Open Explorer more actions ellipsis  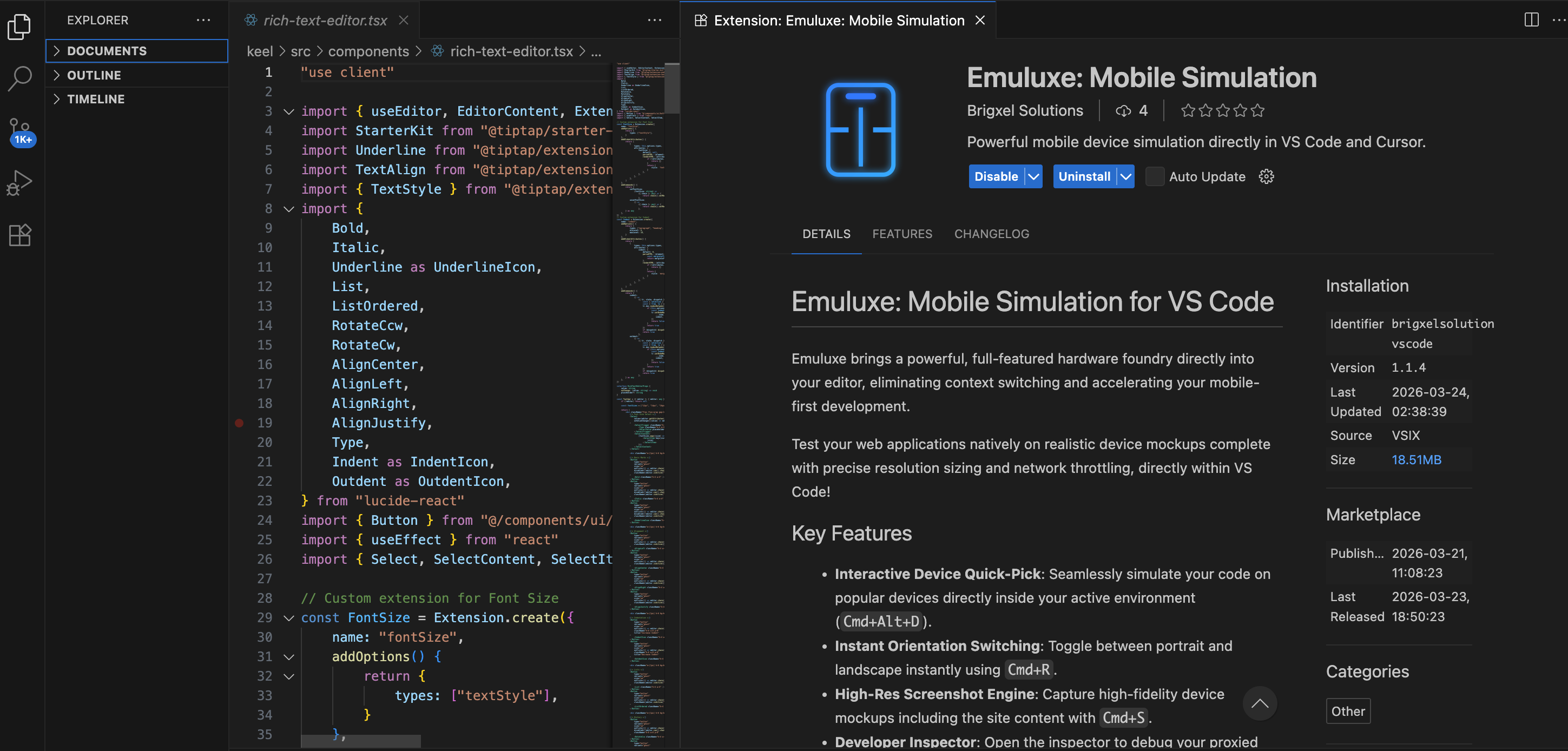click(203, 20)
